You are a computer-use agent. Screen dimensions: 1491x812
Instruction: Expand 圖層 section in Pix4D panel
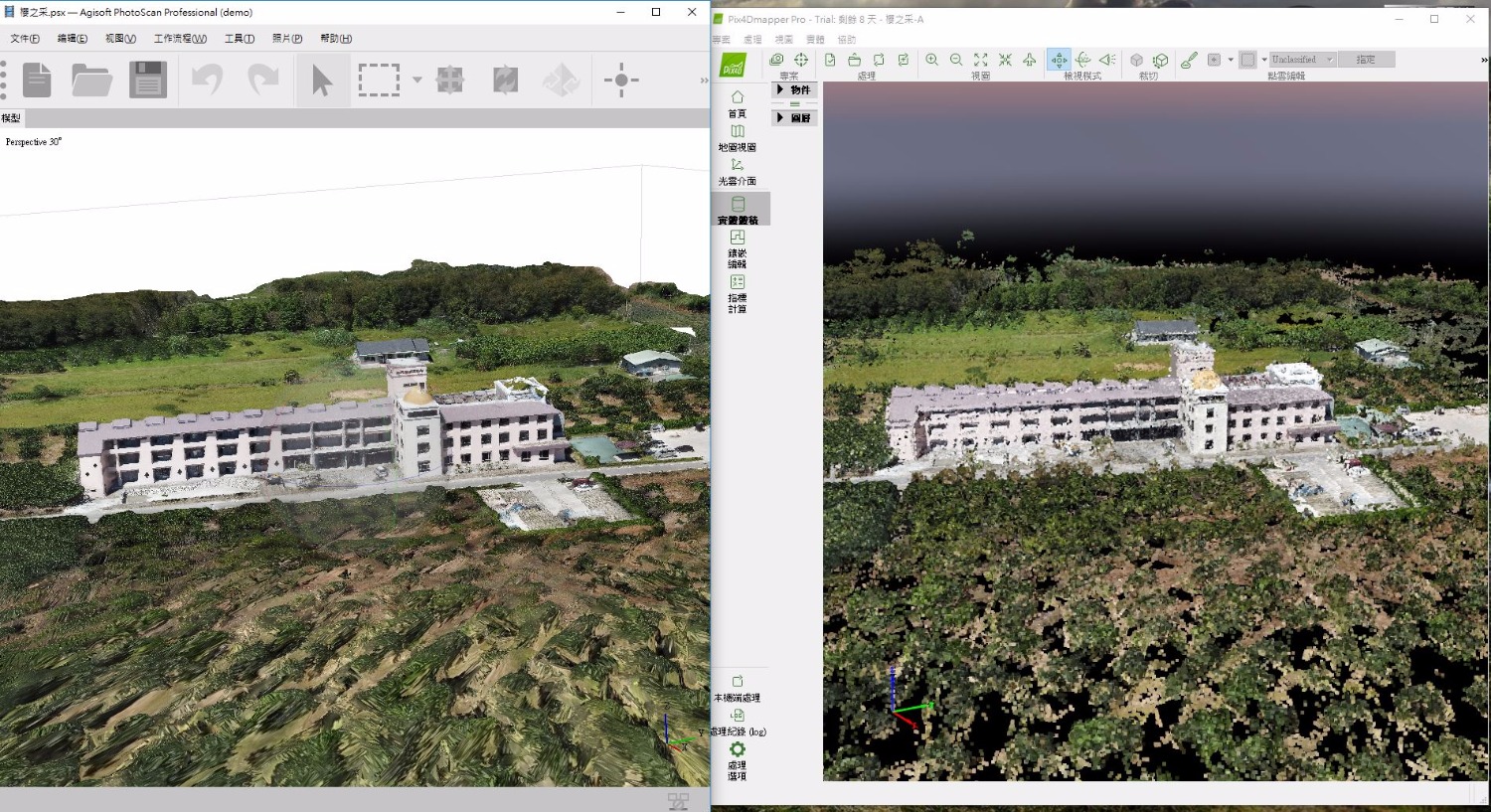[794, 117]
